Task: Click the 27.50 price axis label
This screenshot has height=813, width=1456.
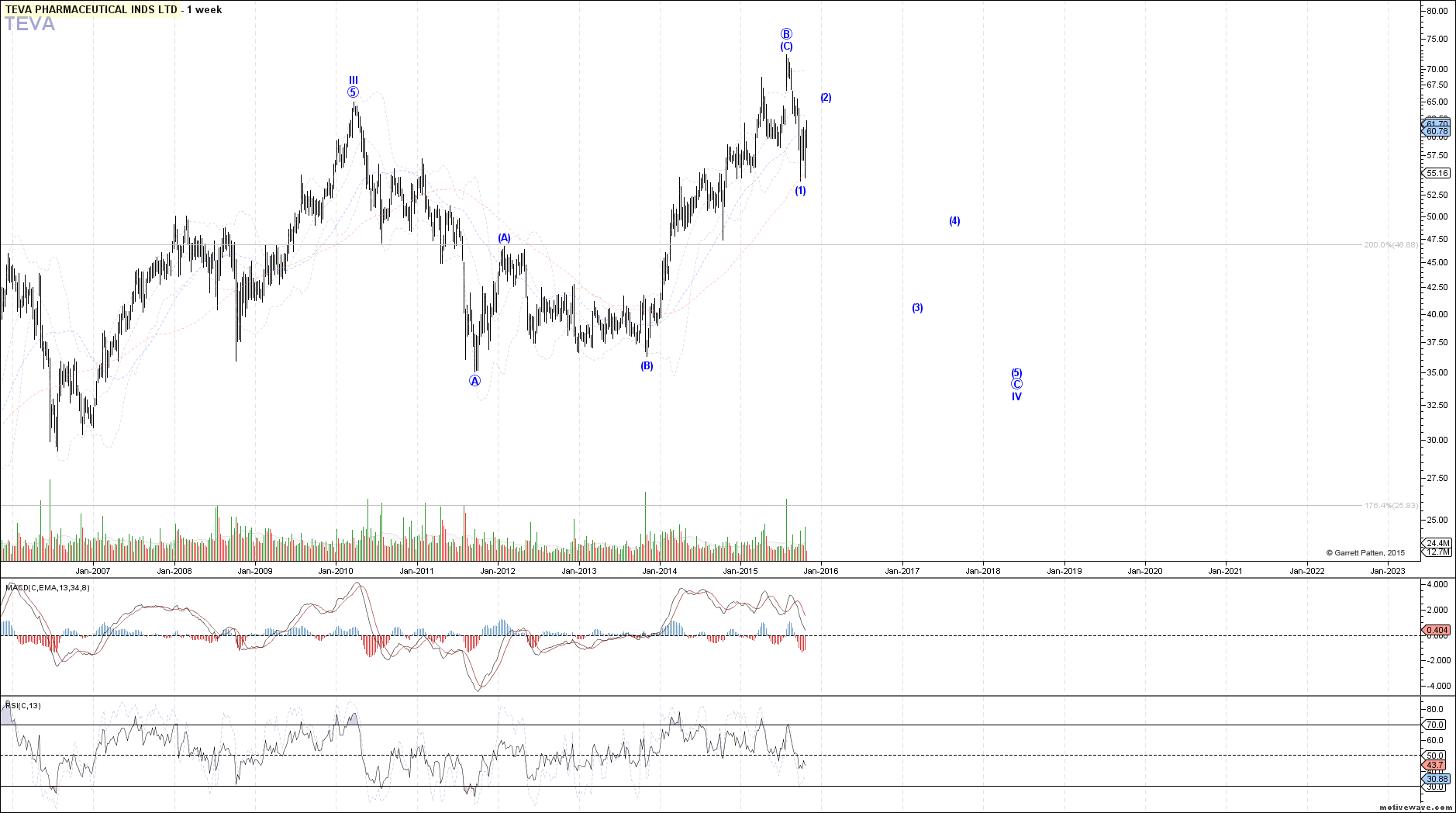Action: pyautogui.click(x=1437, y=478)
